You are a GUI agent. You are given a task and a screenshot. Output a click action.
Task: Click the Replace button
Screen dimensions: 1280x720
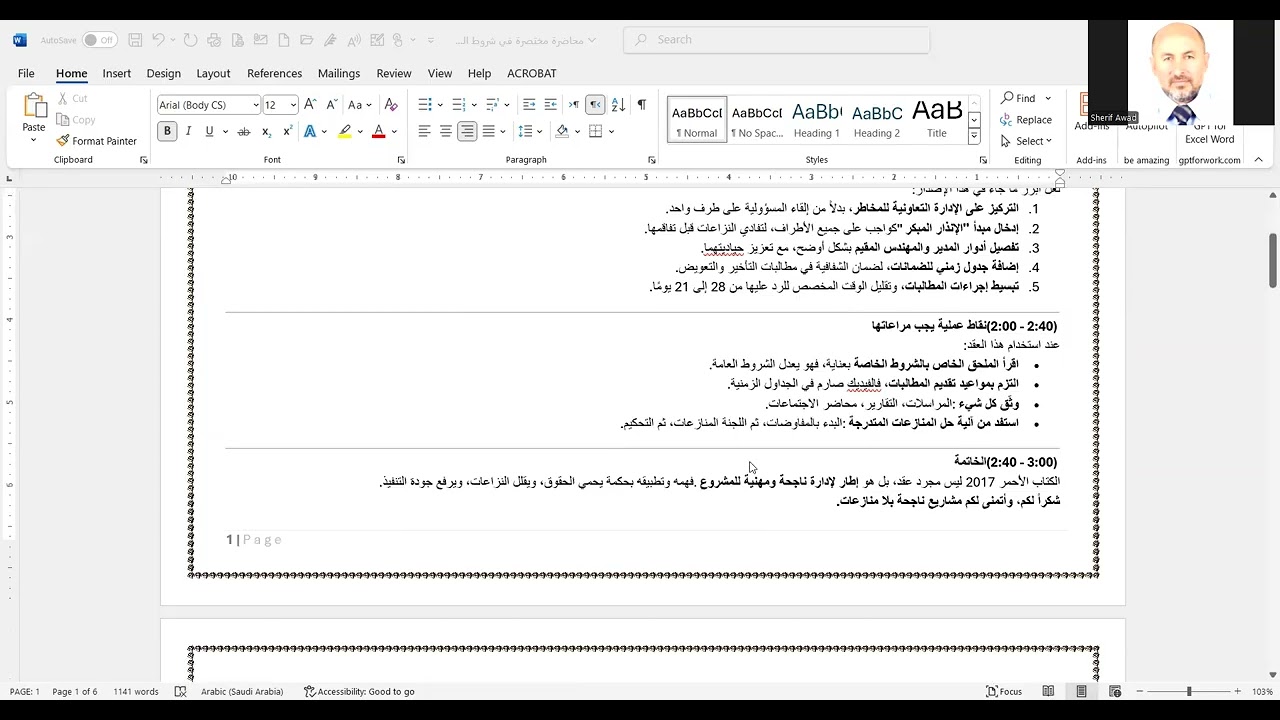pos(1026,120)
